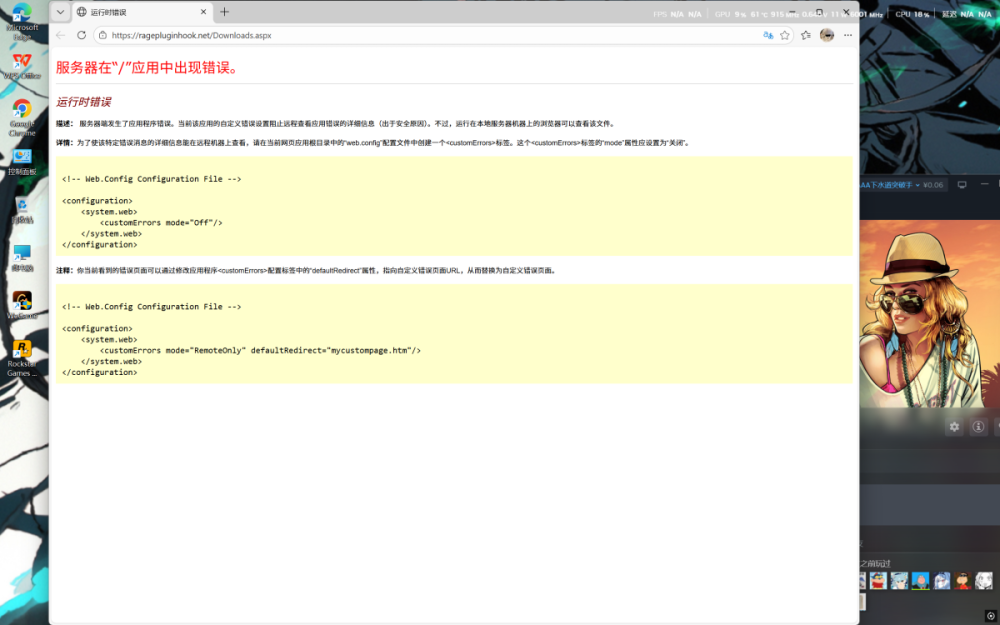Open the tab actions dropdown chevron

click(x=60, y=12)
